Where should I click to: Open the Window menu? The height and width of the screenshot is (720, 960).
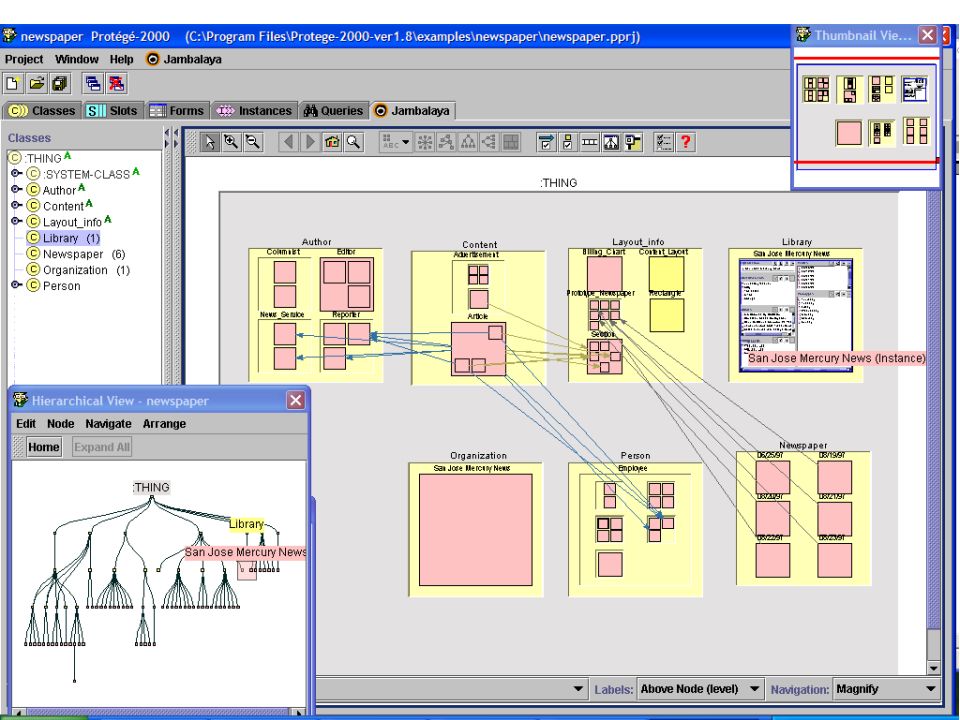tap(77, 59)
